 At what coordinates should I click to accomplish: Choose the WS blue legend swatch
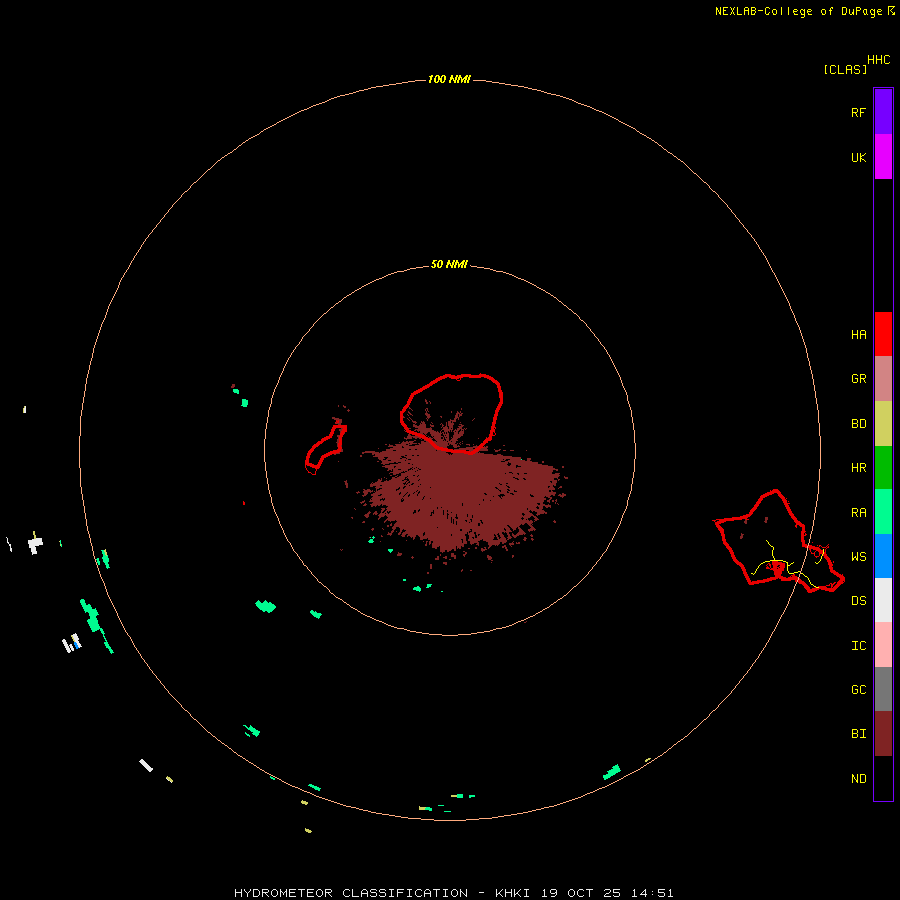tap(883, 556)
